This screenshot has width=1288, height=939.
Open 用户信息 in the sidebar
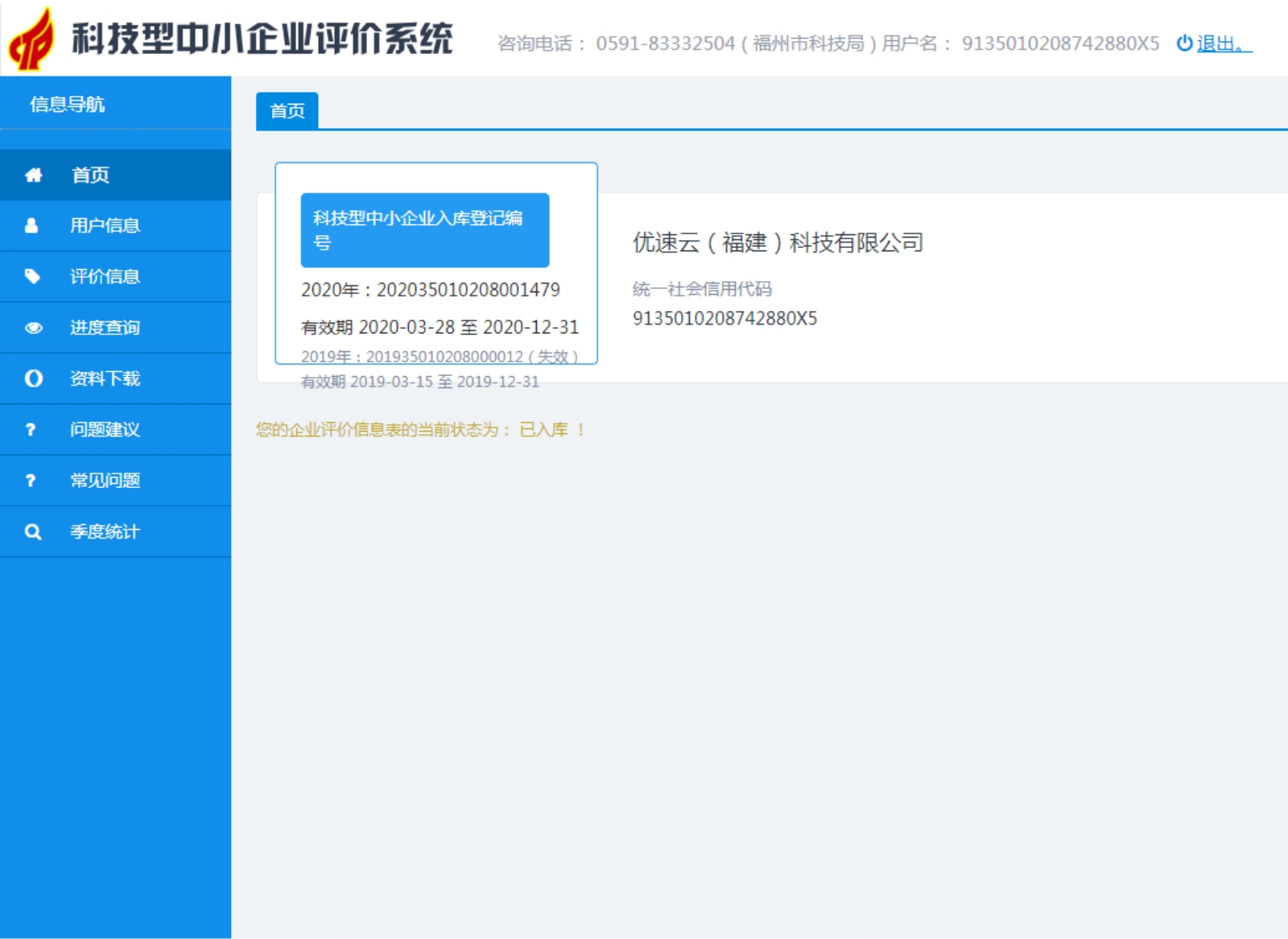coord(115,225)
